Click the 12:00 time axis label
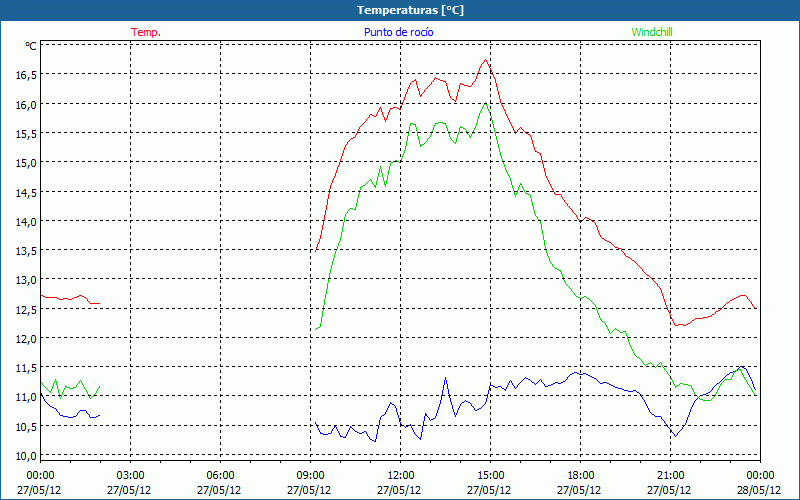 pos(401,475)
